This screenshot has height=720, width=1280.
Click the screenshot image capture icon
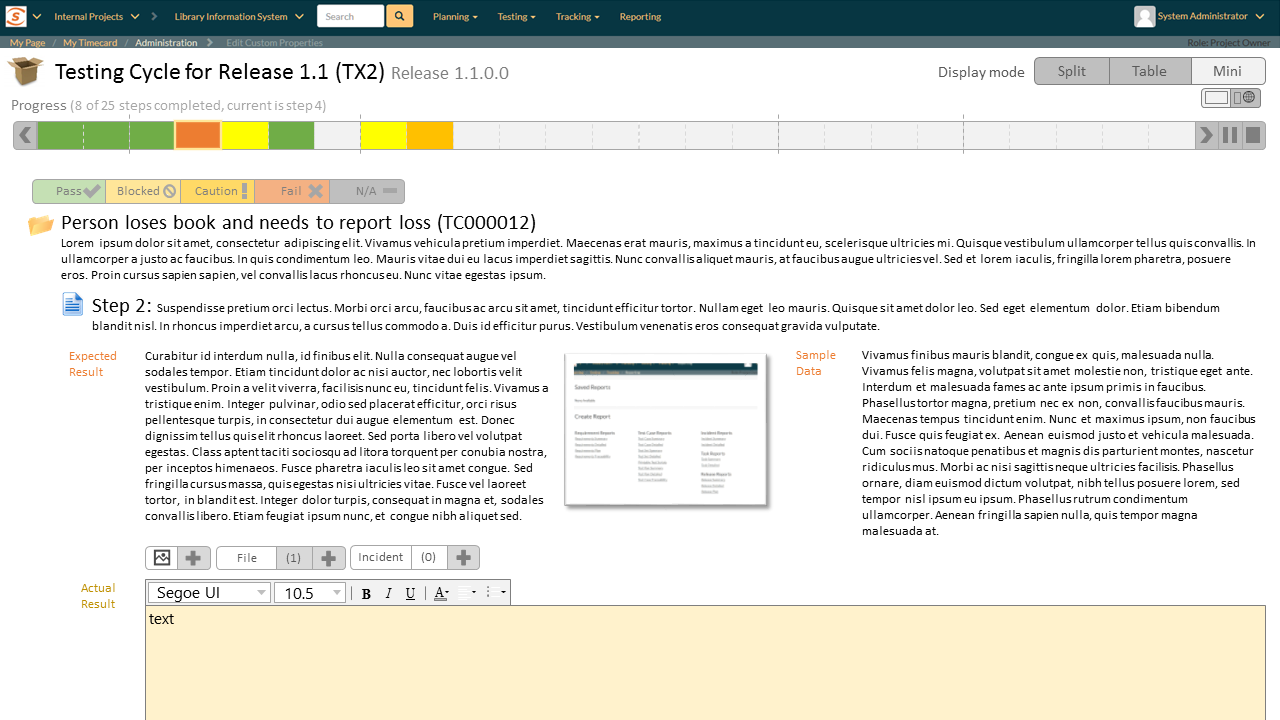click(162, 558)
